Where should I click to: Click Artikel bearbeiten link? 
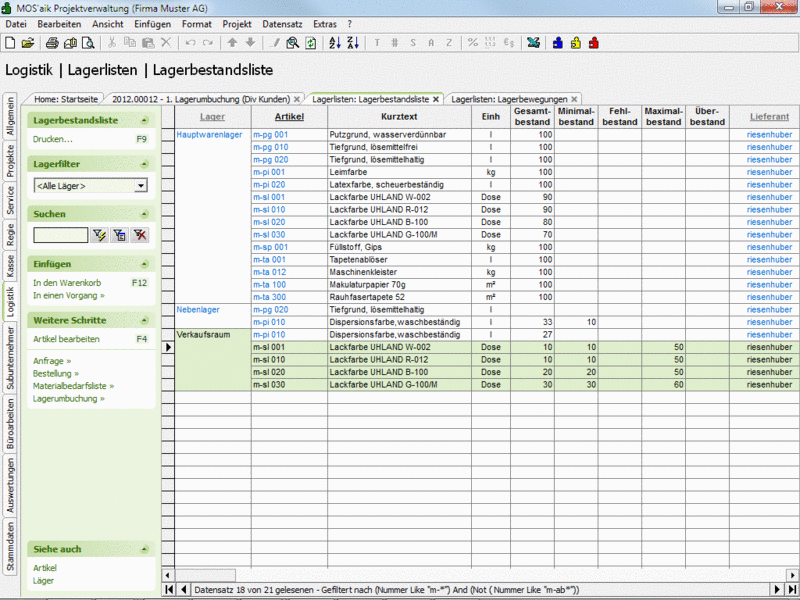coord(66,339)
